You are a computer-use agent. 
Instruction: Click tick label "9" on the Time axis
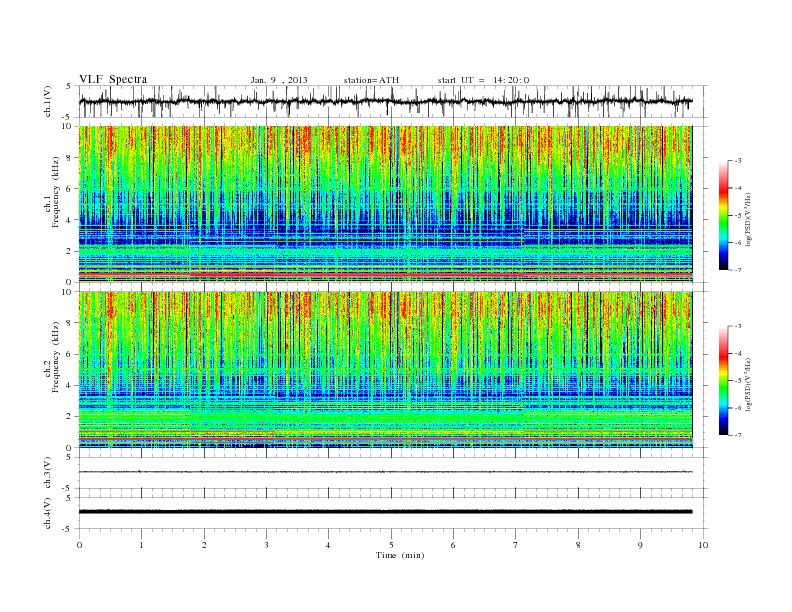tap(640, 545)
